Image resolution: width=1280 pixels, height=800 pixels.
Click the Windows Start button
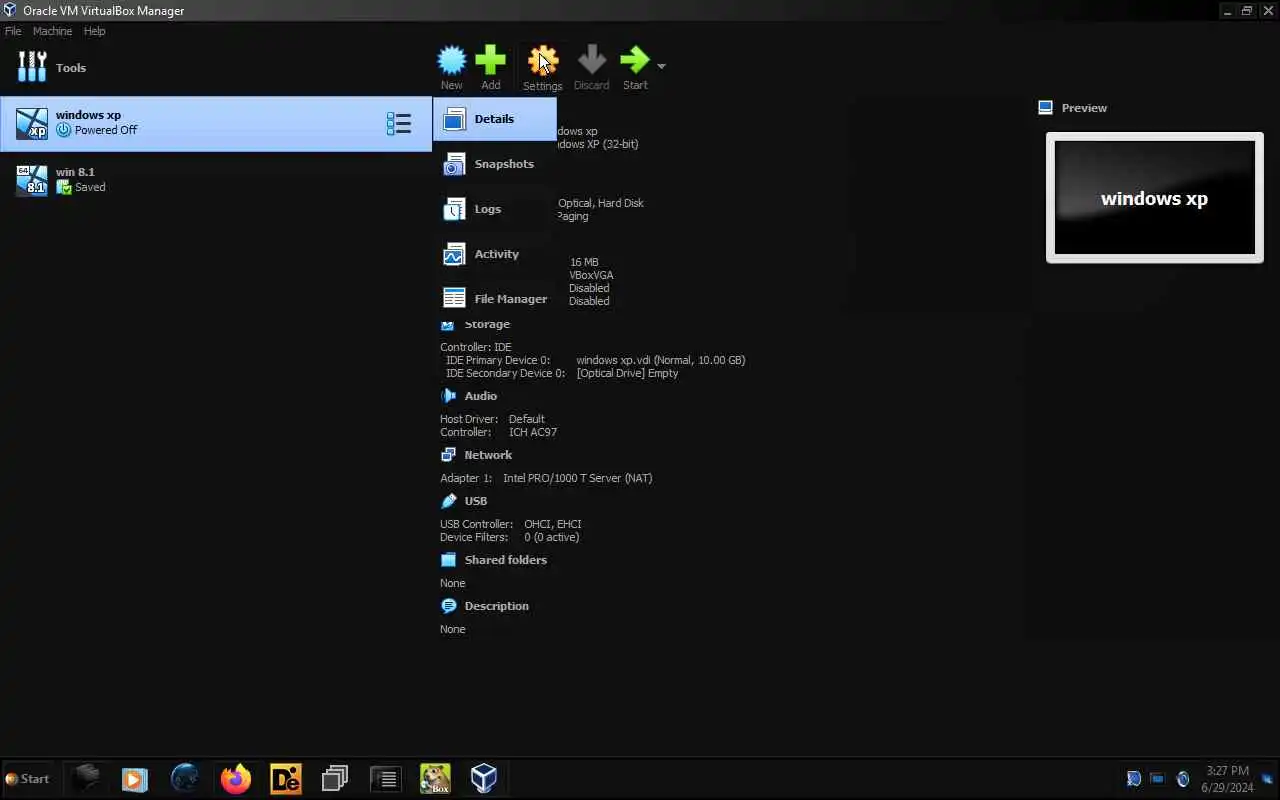pyautogui.click(x=27, y=779)
